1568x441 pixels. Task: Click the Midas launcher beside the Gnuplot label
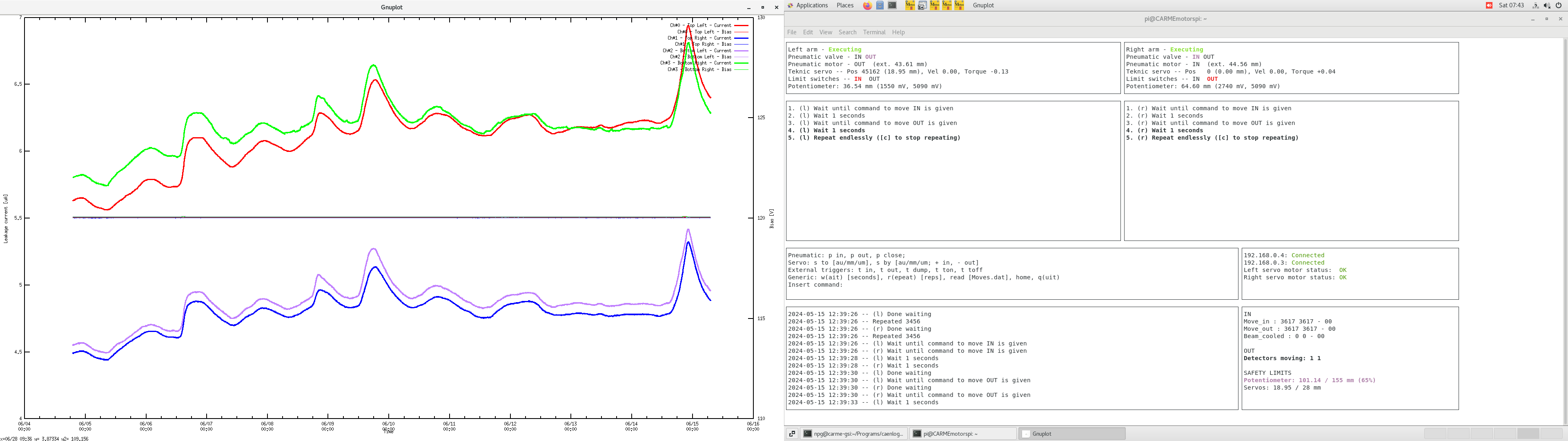[959, 5]
